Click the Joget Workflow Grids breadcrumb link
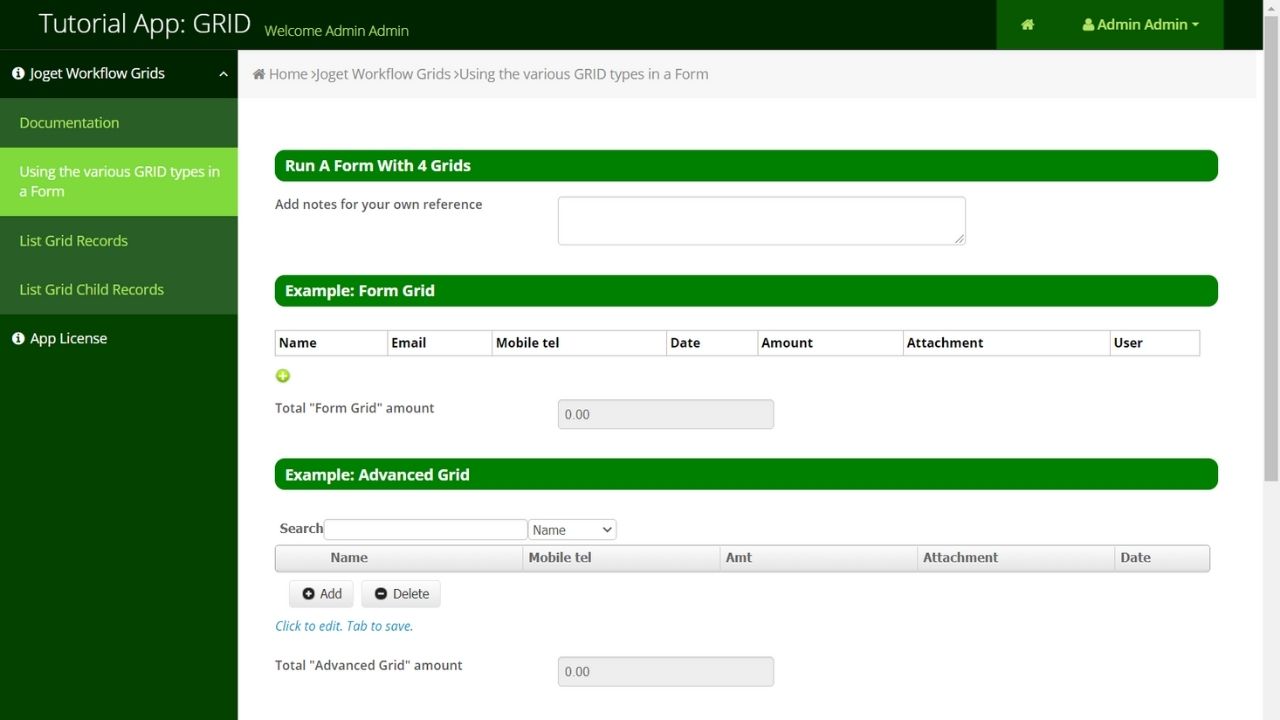The width and height of the screenshot is (1280, 720). tap(383, 74)
